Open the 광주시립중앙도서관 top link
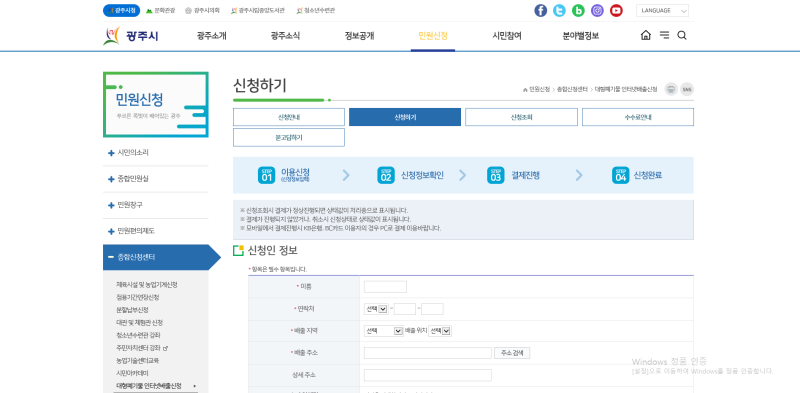This screenshot has width=800, height=393. click(258, 10)
